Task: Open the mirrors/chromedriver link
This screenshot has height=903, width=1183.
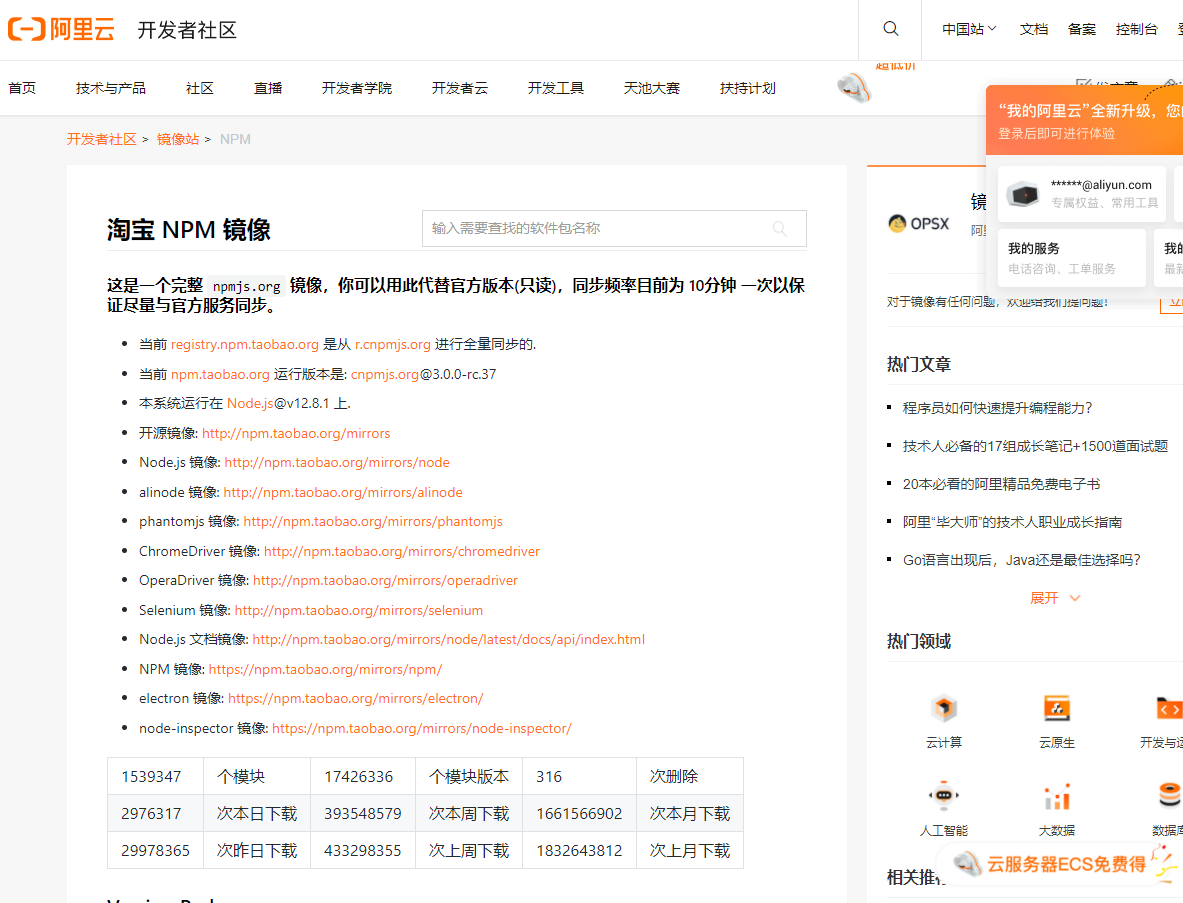Action: click(402, 551)
